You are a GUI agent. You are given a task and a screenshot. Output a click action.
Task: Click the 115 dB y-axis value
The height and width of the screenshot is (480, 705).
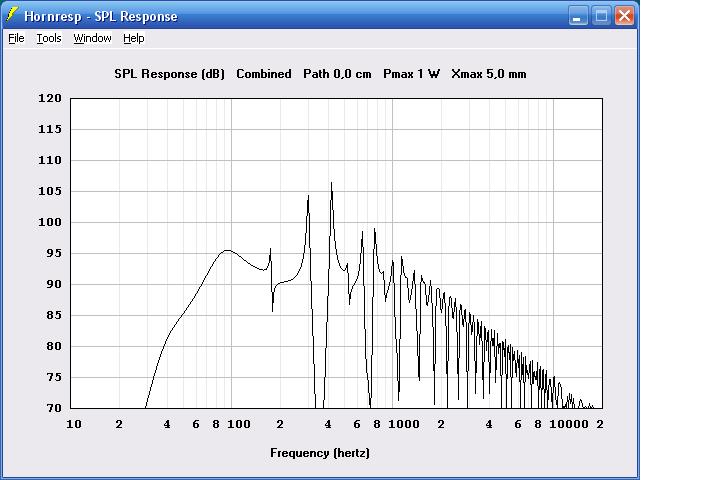click(x=49, y=129)
